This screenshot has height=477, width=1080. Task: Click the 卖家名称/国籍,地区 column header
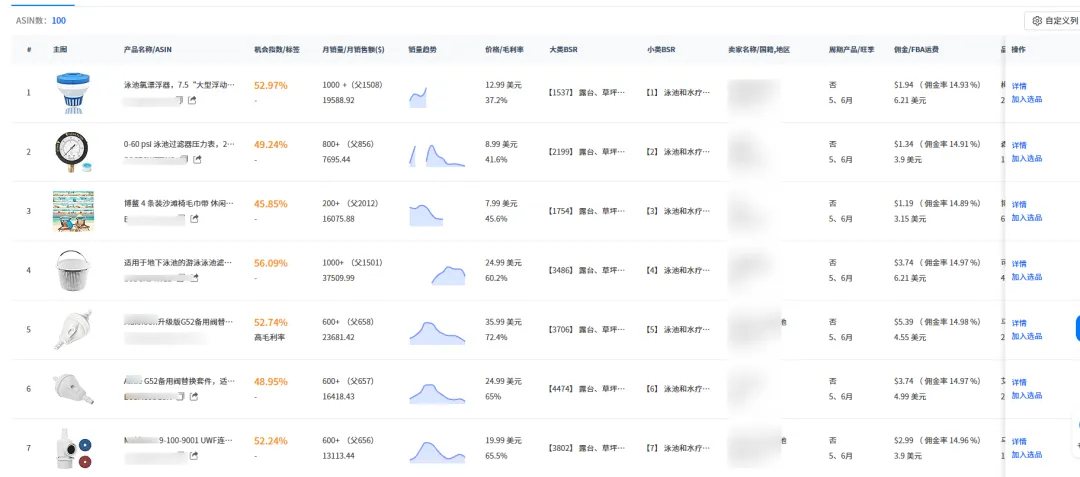pos(758,50)
